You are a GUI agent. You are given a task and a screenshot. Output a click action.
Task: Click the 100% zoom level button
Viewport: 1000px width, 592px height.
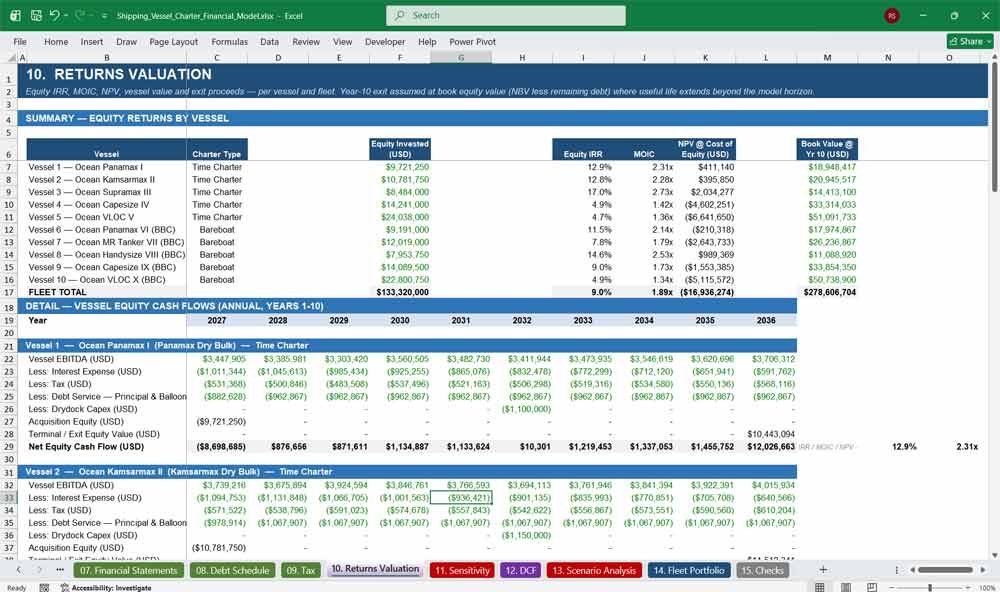point(987,588)
